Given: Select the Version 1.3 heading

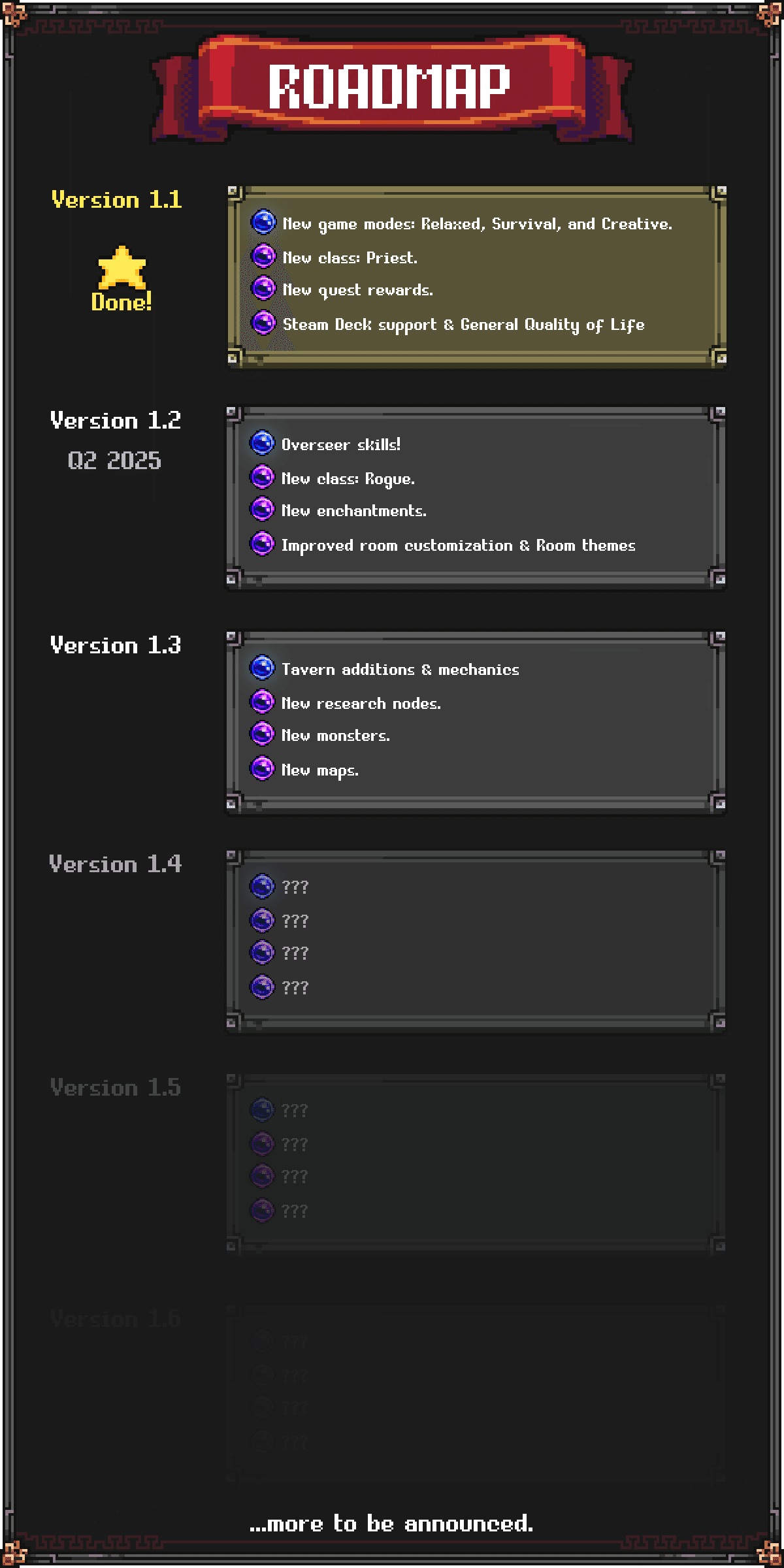Looking at the screenshot, I should (116, 645).
